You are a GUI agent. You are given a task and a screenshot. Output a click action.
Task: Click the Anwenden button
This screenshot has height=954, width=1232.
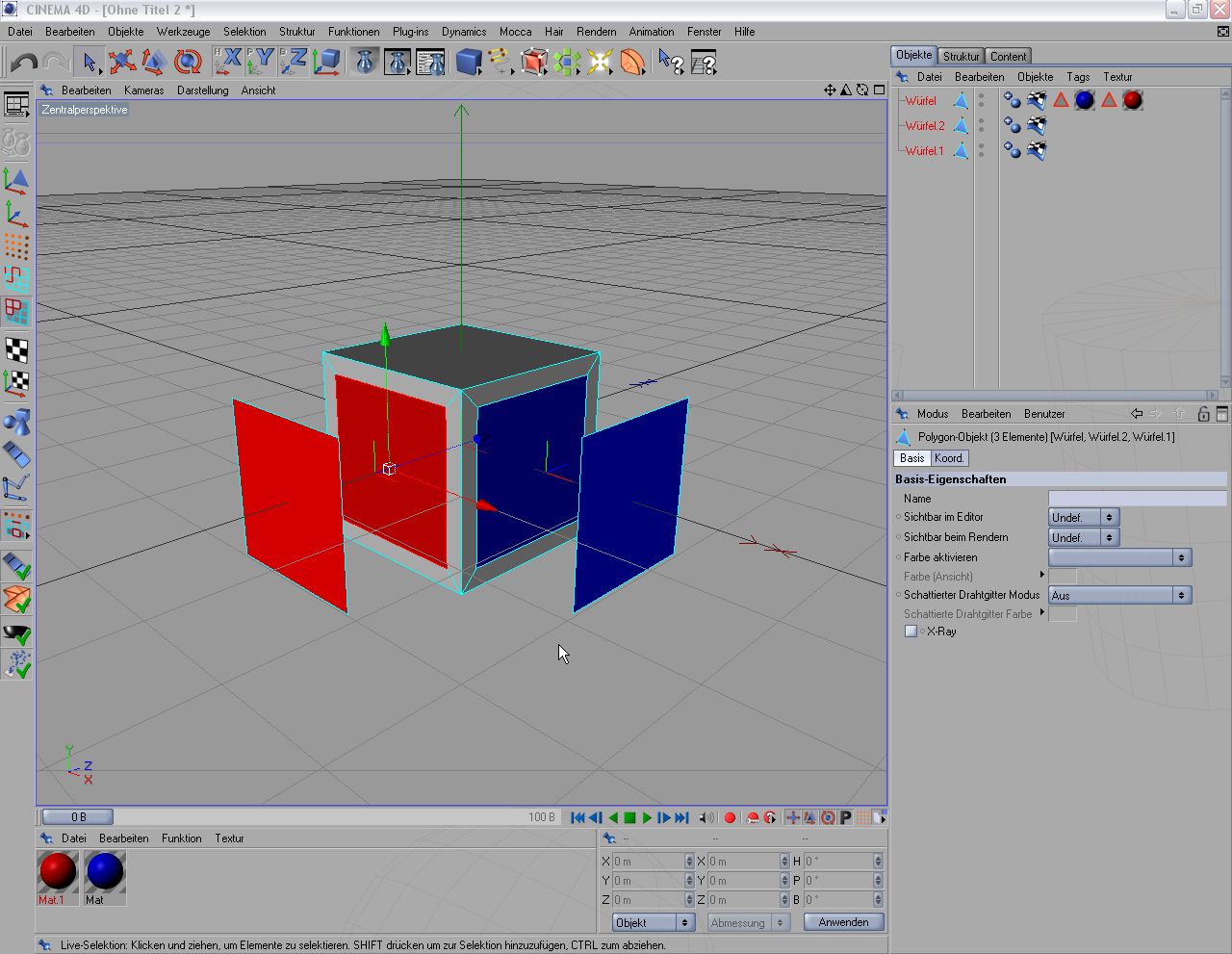(x=843, y=922)
